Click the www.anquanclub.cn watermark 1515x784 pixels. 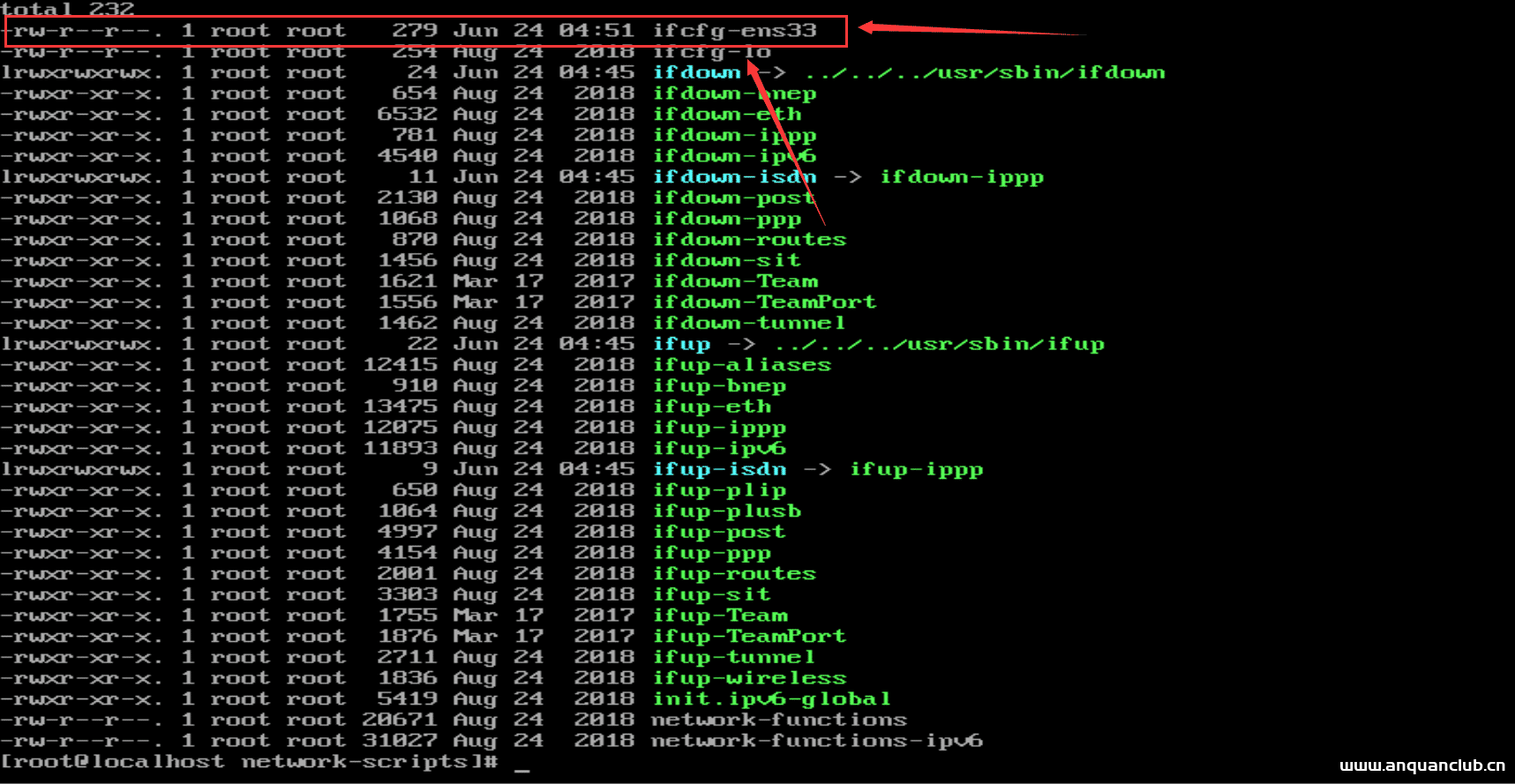point(1421,765)
